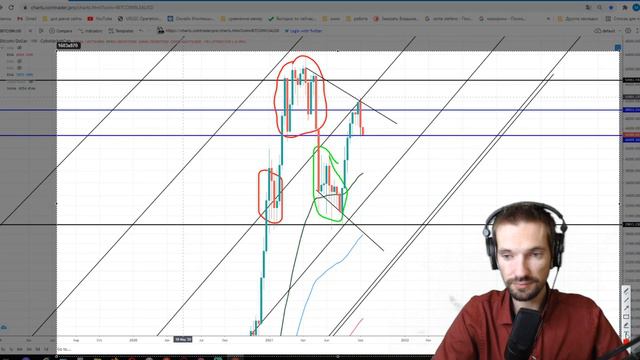Expand the bookmarks overflow chevron

coord(548,19)
